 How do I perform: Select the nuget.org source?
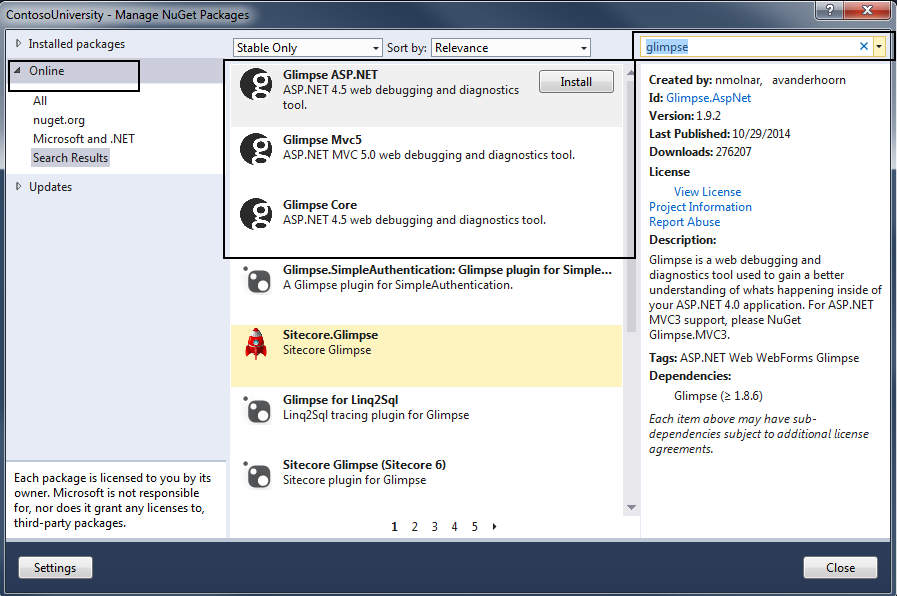pyautogui.click(x=59, y=120)
